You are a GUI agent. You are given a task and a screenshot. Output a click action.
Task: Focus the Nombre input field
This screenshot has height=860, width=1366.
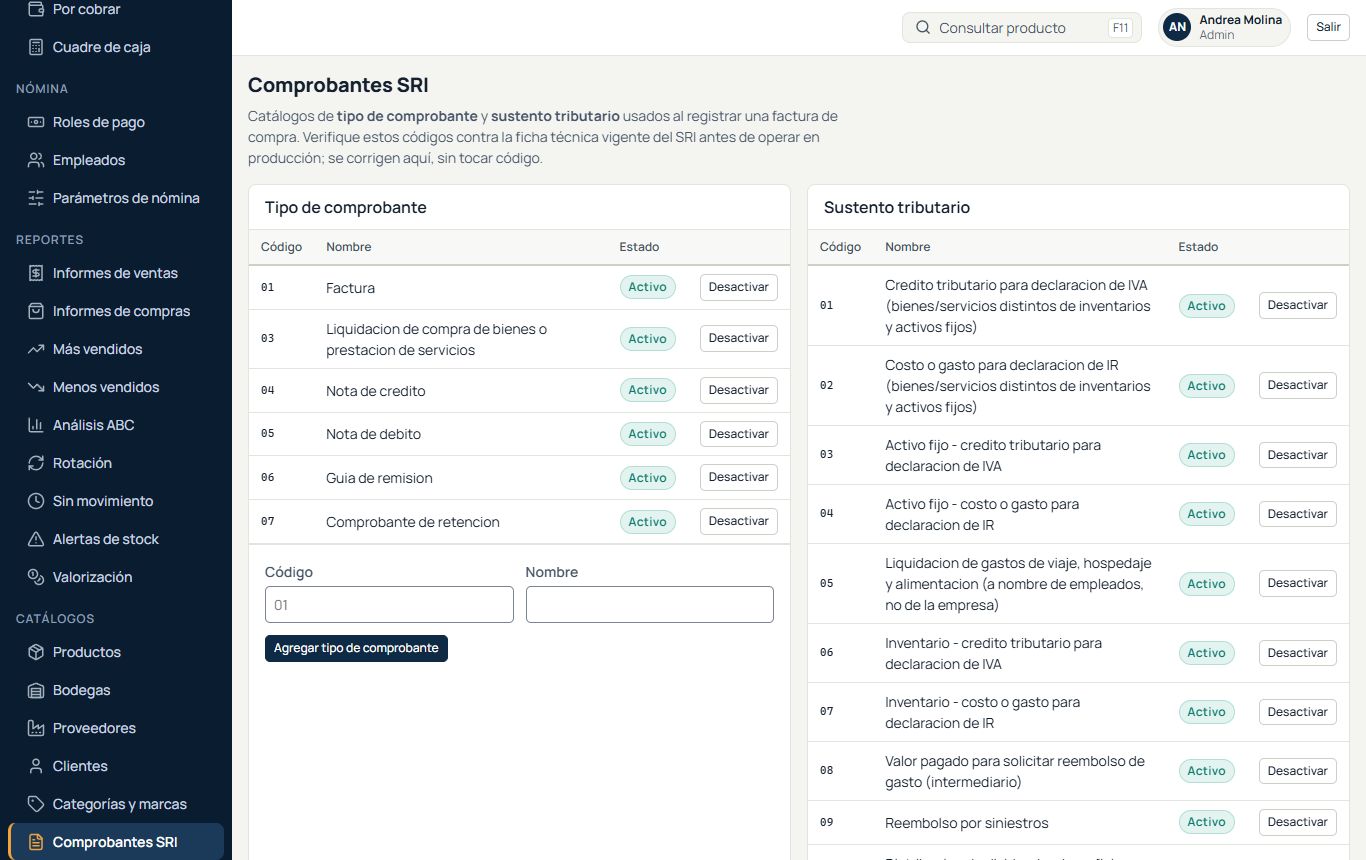tap(650, 605)
